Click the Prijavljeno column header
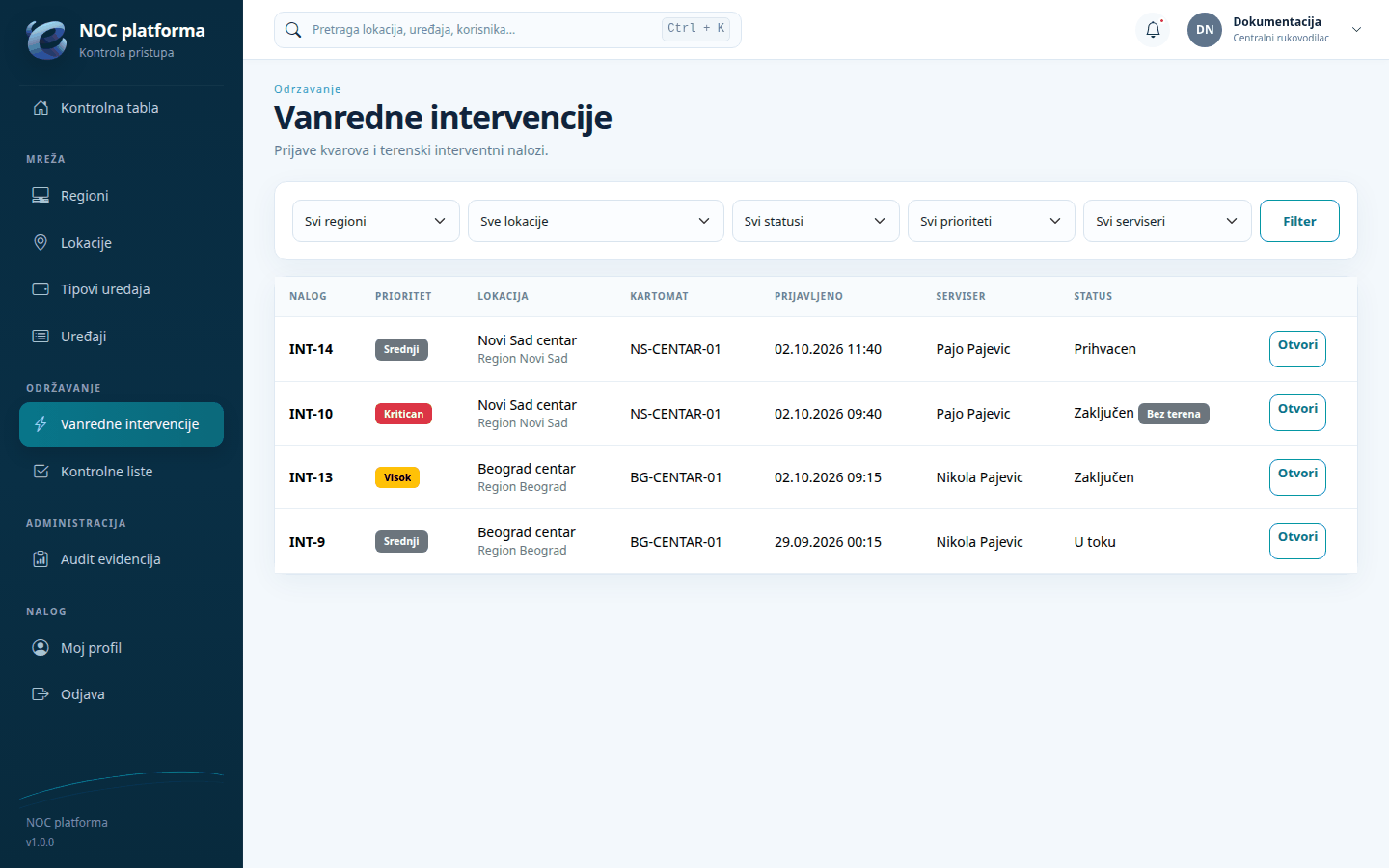 pos(808,296)
